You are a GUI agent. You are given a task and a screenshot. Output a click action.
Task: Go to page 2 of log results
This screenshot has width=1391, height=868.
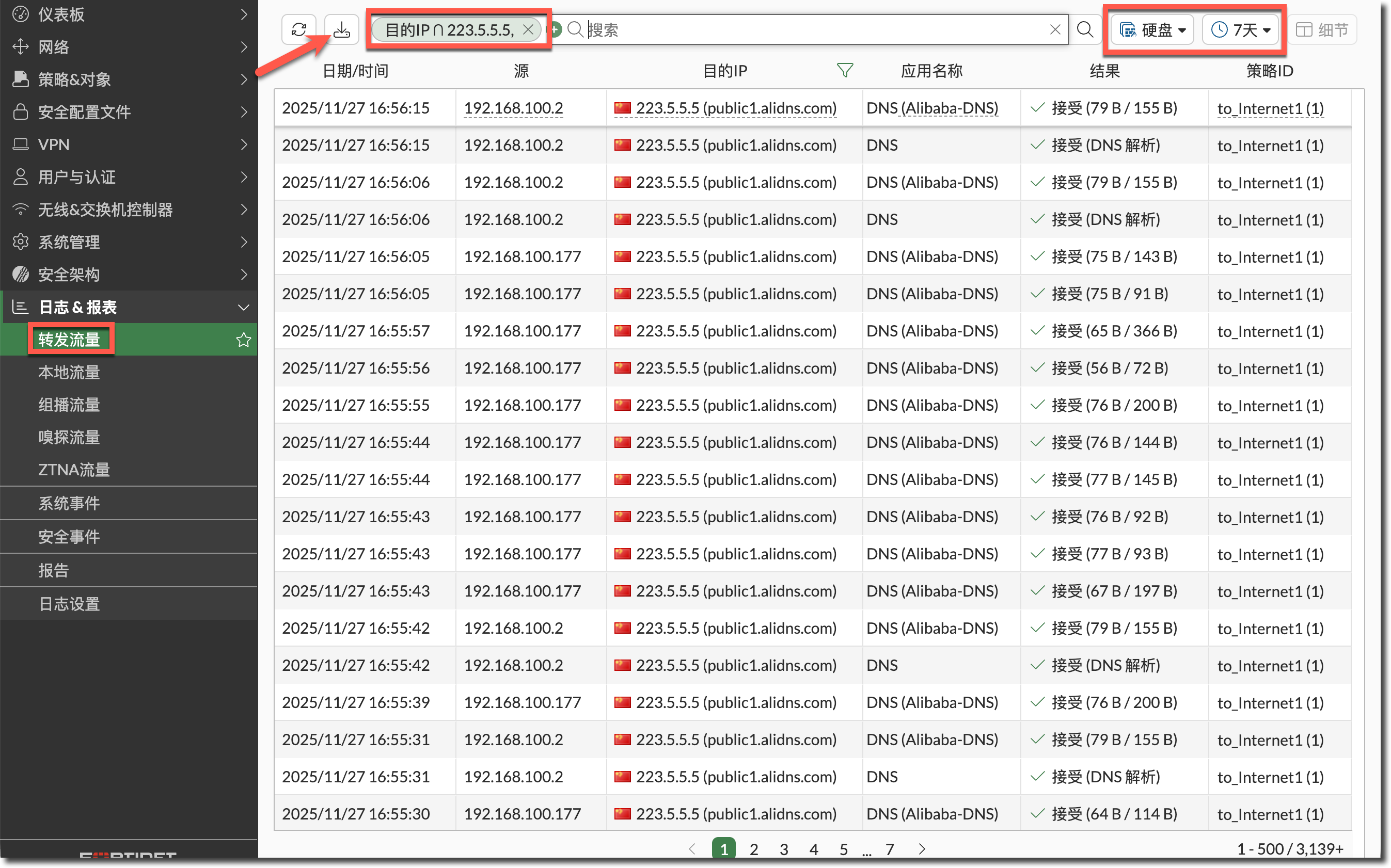[x=753, y=848]
